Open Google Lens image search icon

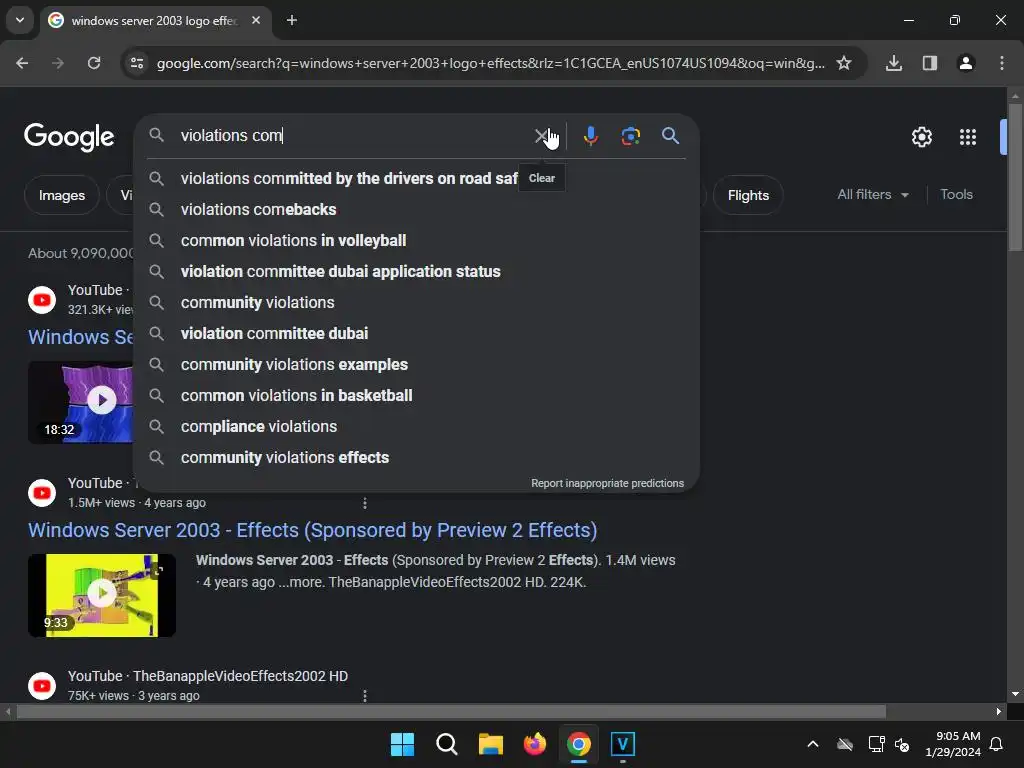630,136
